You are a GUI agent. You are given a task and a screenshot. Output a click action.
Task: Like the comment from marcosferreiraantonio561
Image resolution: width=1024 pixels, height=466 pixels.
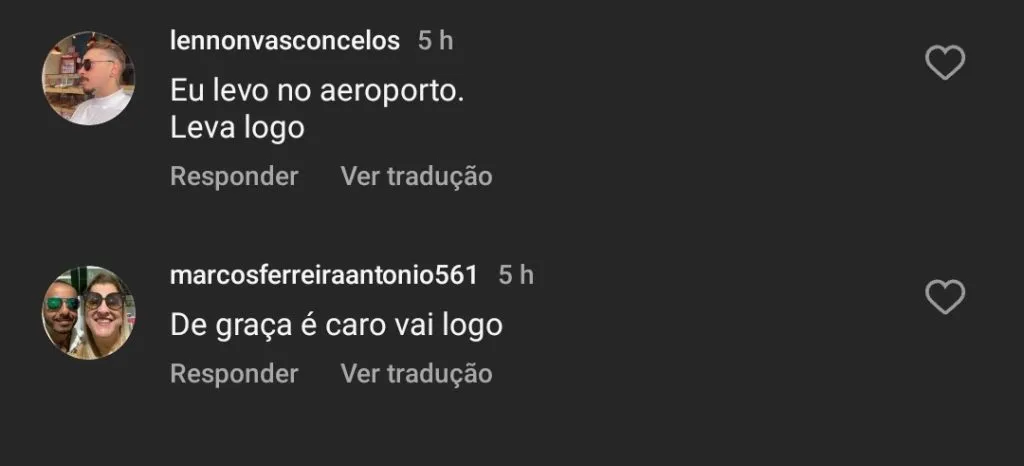tap(945, 297)
